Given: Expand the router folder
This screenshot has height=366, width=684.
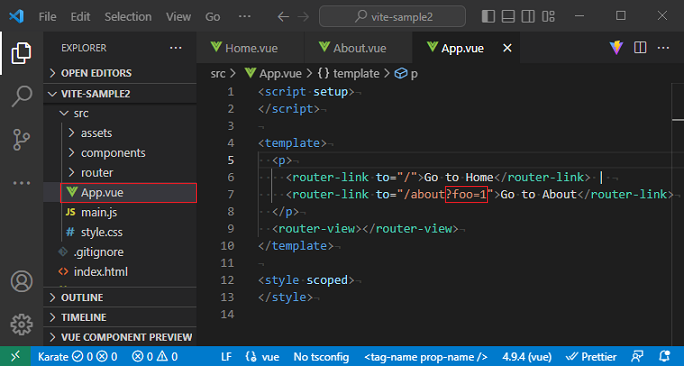Looking at the screenshot, I should point(120,173).
